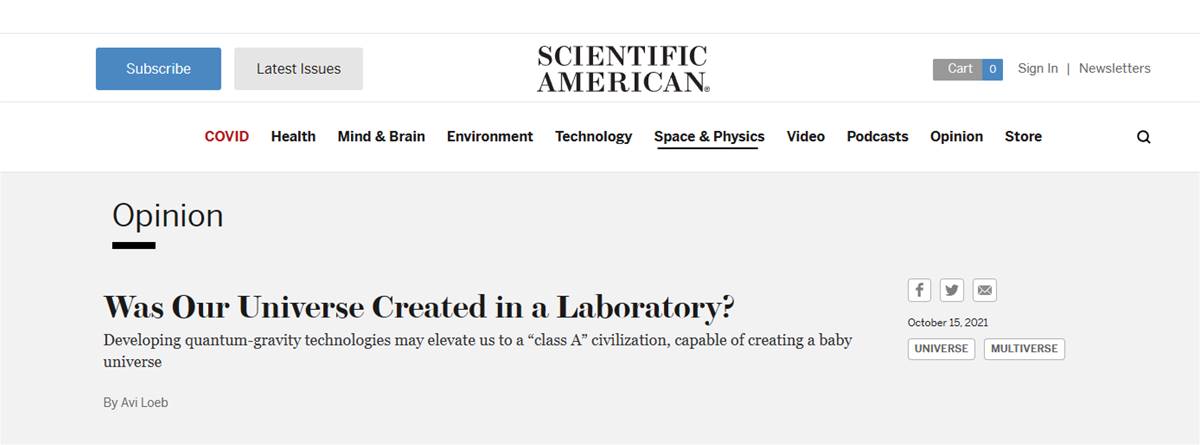
Task: Email the article using envelope icon
Action: pyautogui.click(x=985, y=290)
